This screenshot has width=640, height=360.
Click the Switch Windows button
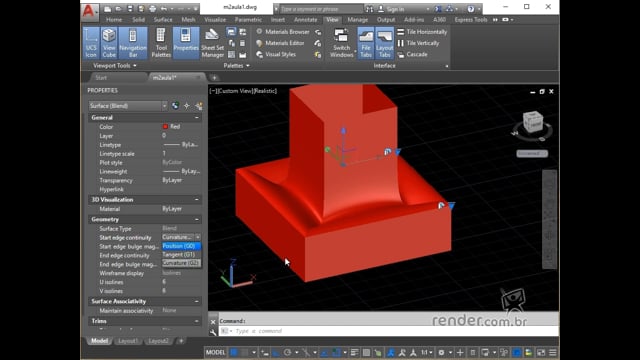[342, 43]
